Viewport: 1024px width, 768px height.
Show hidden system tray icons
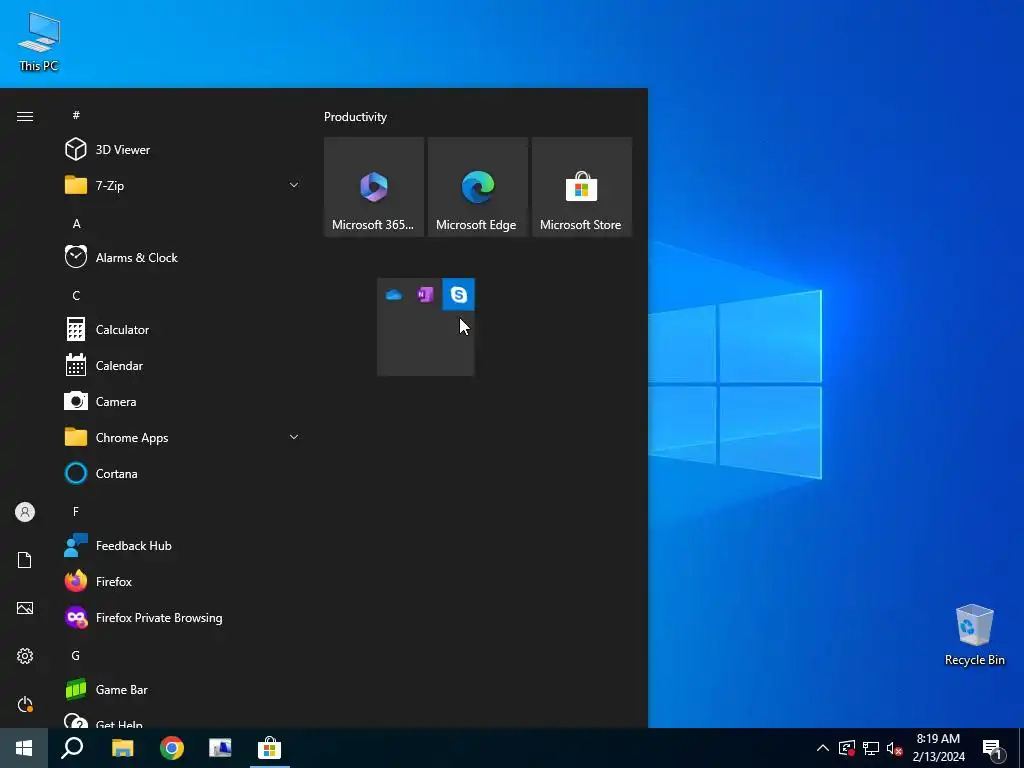pos(823,748)
